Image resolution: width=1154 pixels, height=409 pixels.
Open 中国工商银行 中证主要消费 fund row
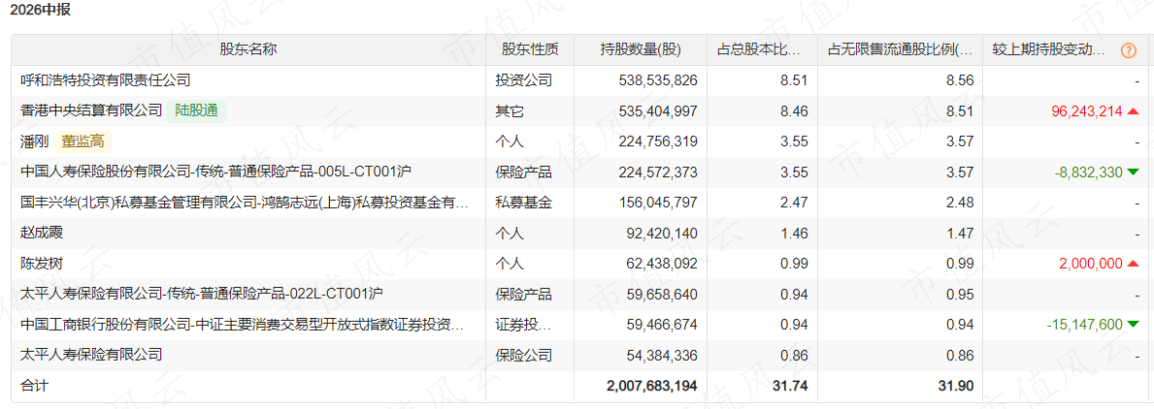click(242, 324)
